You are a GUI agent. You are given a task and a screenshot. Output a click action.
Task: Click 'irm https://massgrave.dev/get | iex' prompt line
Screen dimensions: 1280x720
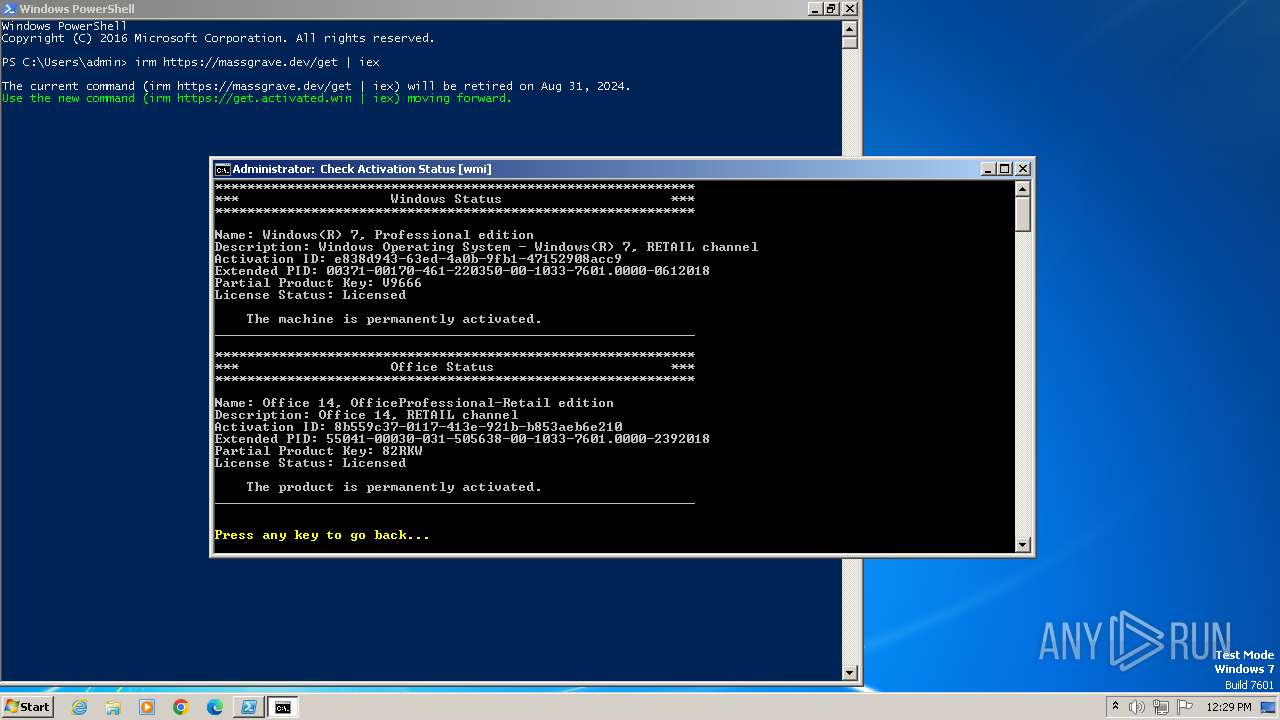click(x=190, y=62)
